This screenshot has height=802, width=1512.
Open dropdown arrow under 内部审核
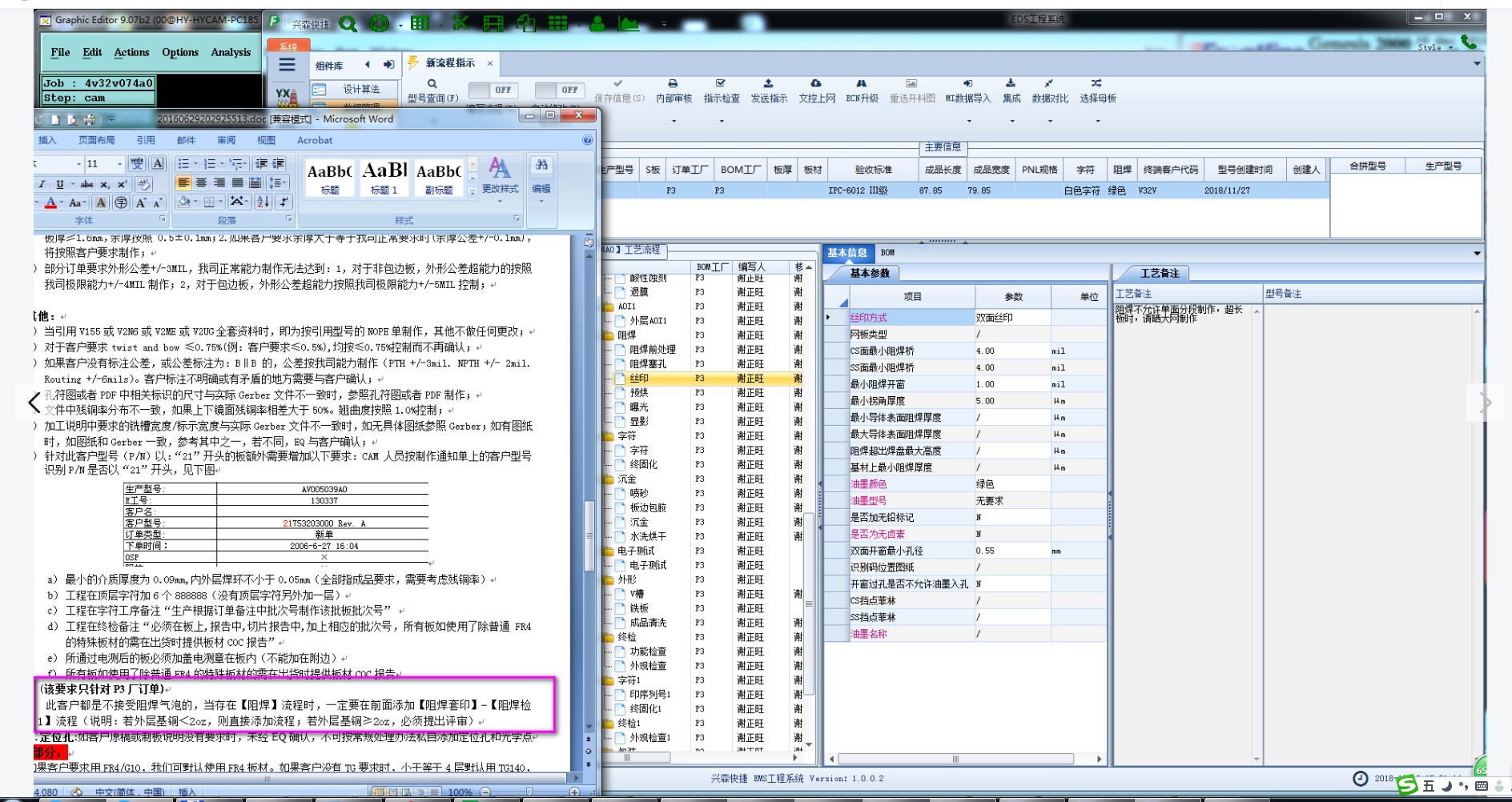(674, 121)
